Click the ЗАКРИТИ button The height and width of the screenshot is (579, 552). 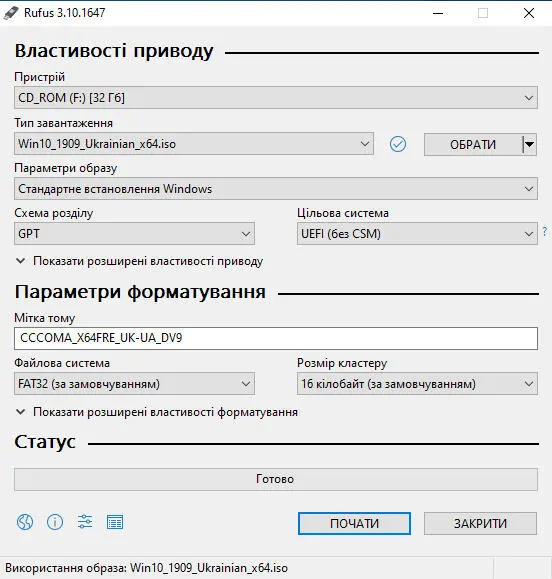click(480, 523)
